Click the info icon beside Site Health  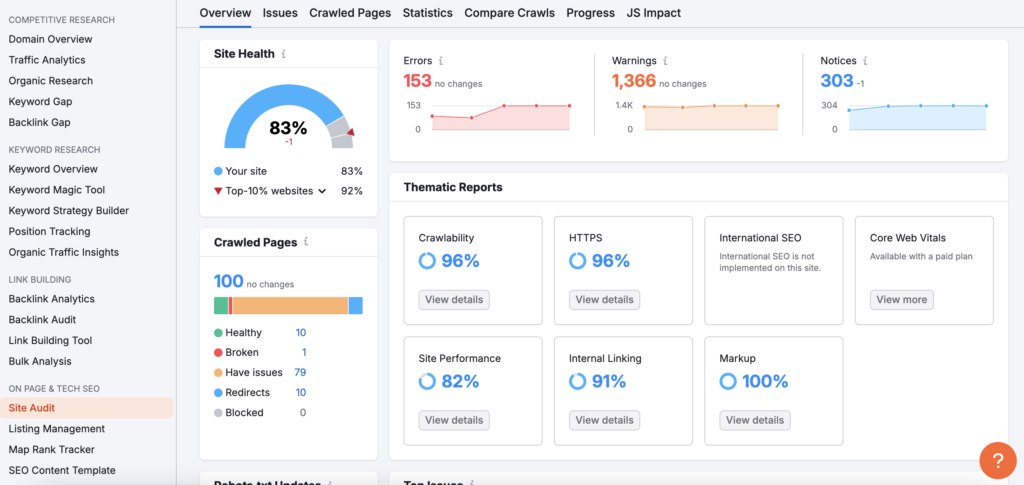(283, 54)
